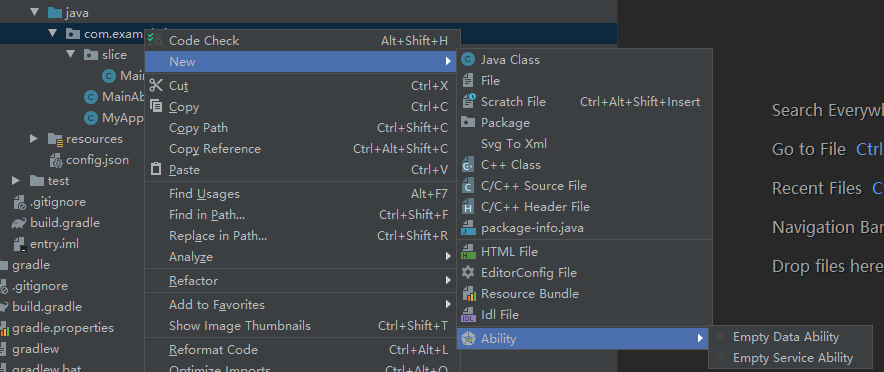
Task: Click the Paste clipboard icon
Action: tap(156, 170)
